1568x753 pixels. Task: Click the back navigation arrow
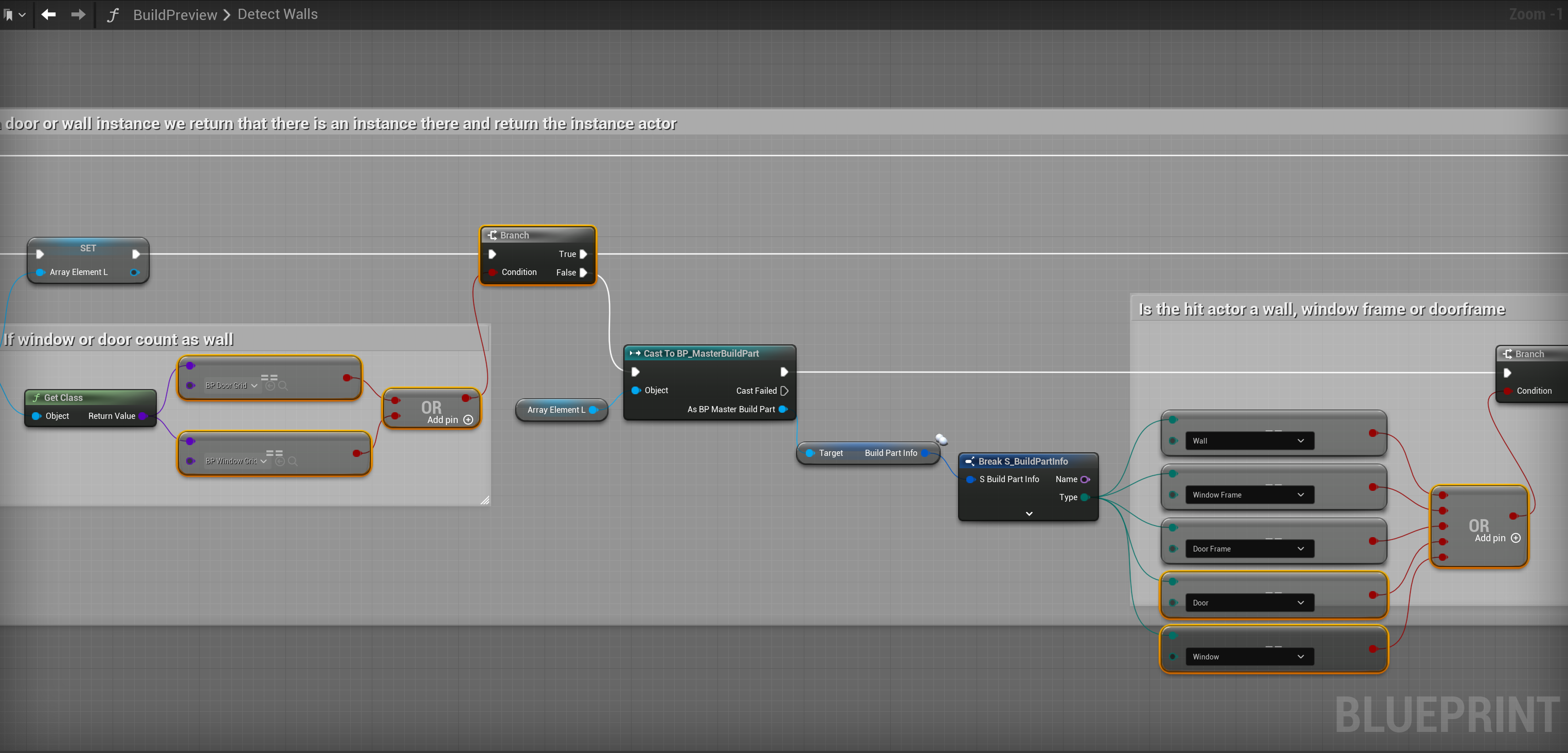(49, 14)
